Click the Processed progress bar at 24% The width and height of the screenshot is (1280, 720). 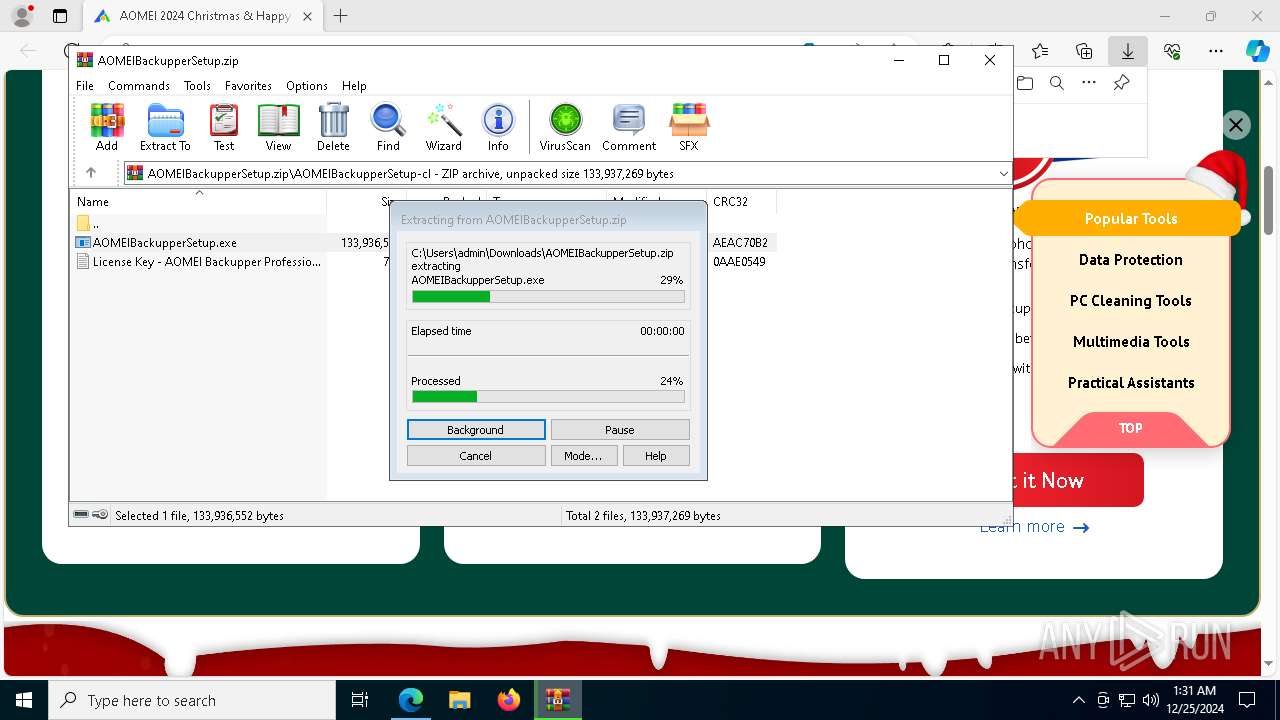(548, 397)
